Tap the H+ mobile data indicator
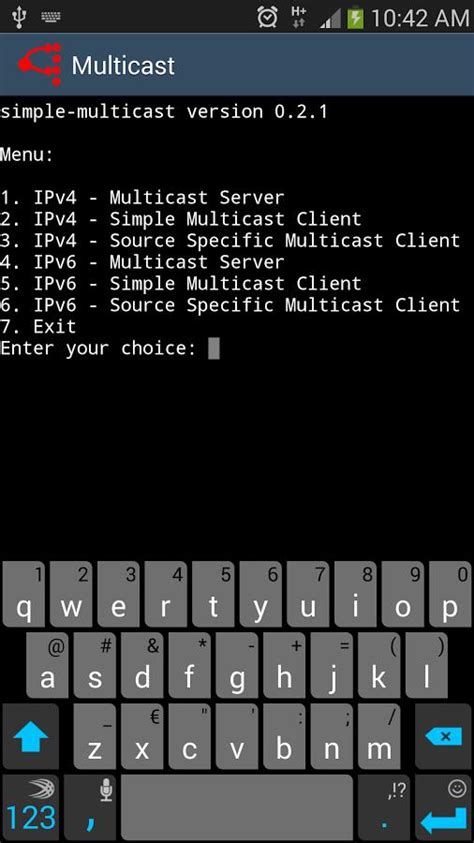The image size is (474, 843). pyautogui.click(x=298, y=18)
